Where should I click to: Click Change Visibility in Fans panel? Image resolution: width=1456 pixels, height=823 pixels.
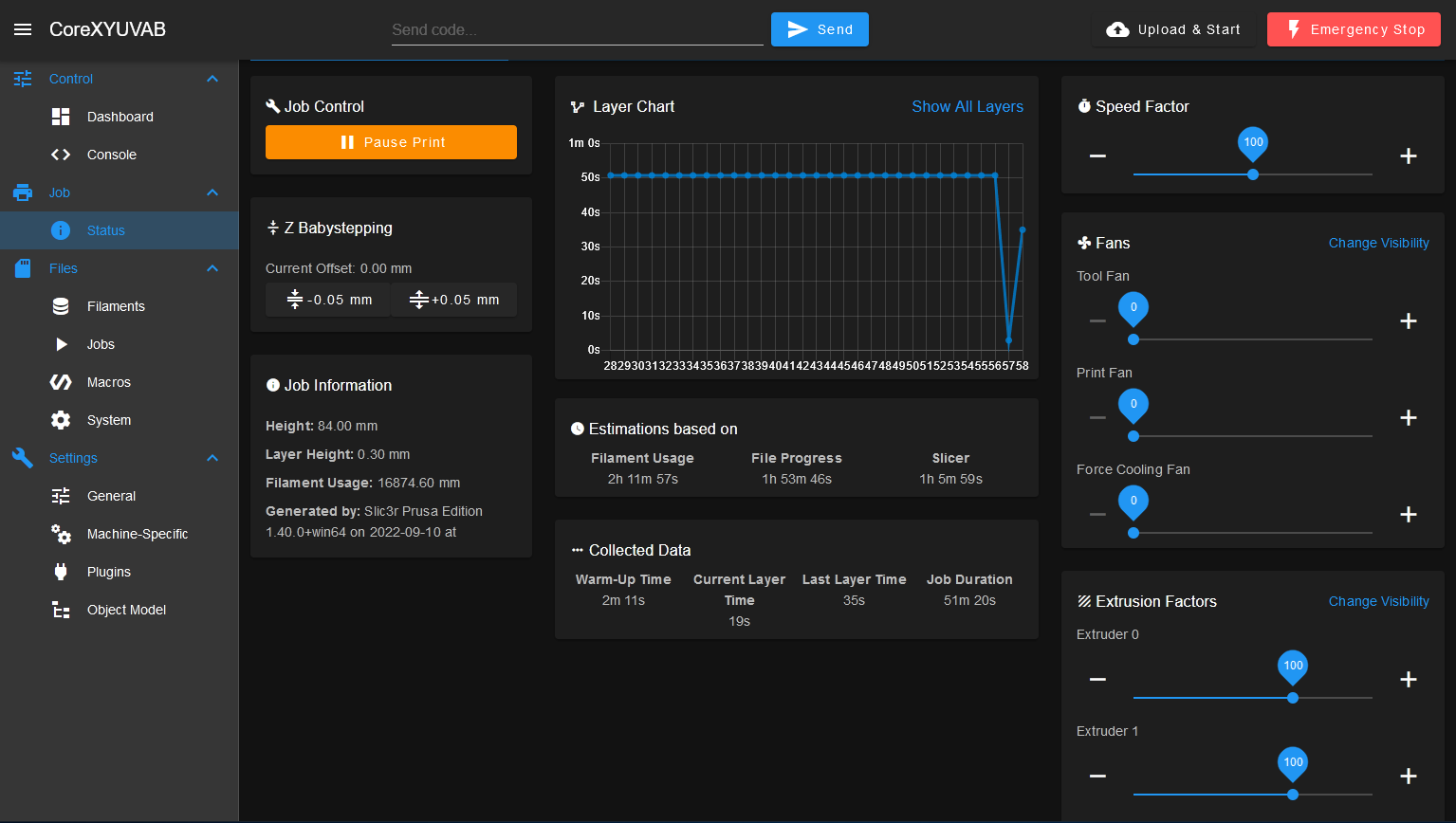coord(1378,243)
